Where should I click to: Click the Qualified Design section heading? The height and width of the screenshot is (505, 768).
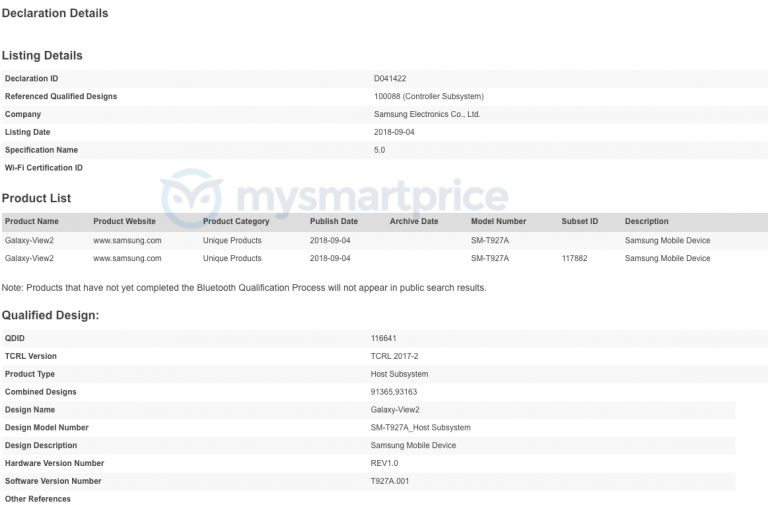[50, 316]
